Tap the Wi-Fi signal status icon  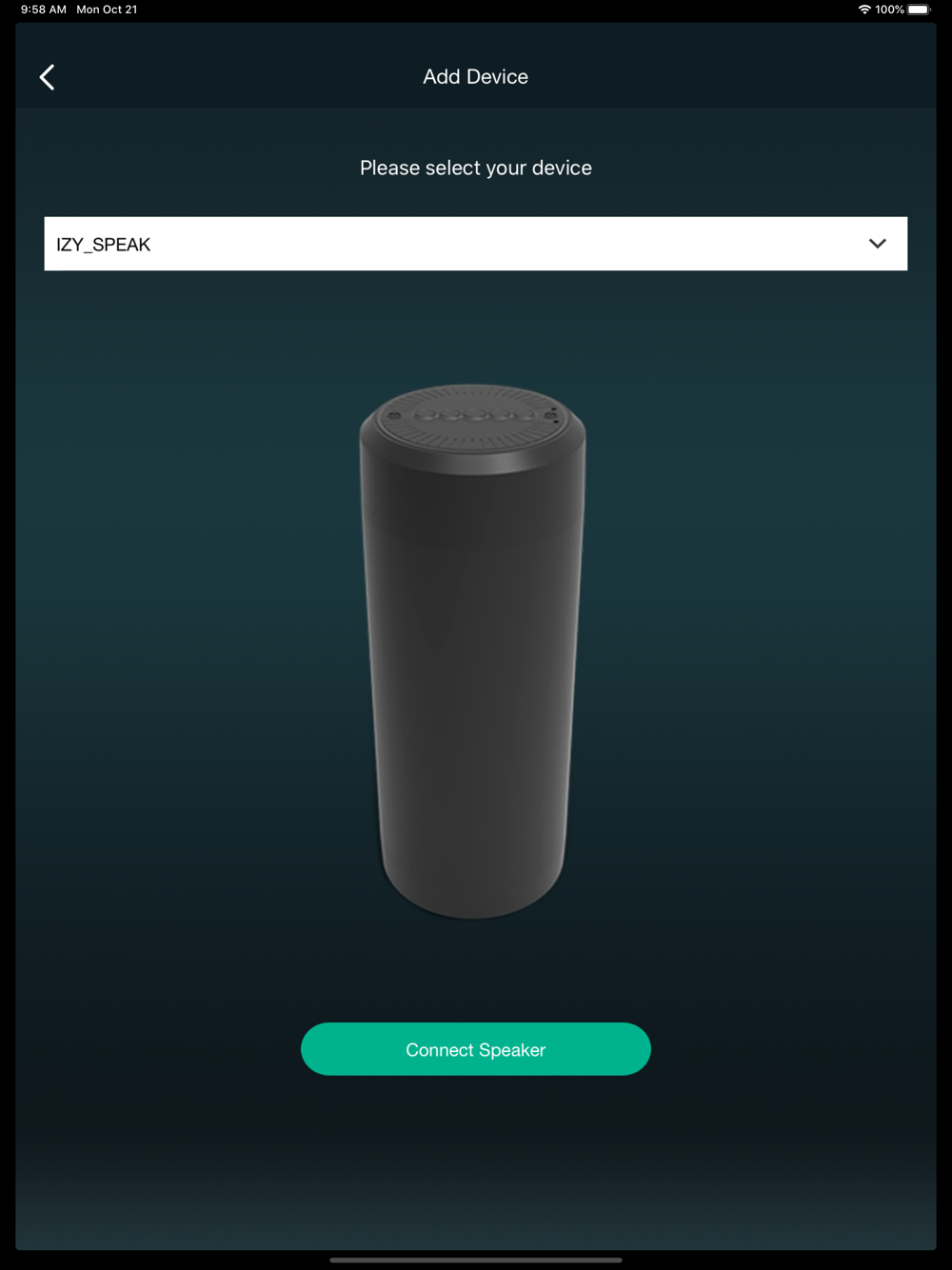point(864,10)
